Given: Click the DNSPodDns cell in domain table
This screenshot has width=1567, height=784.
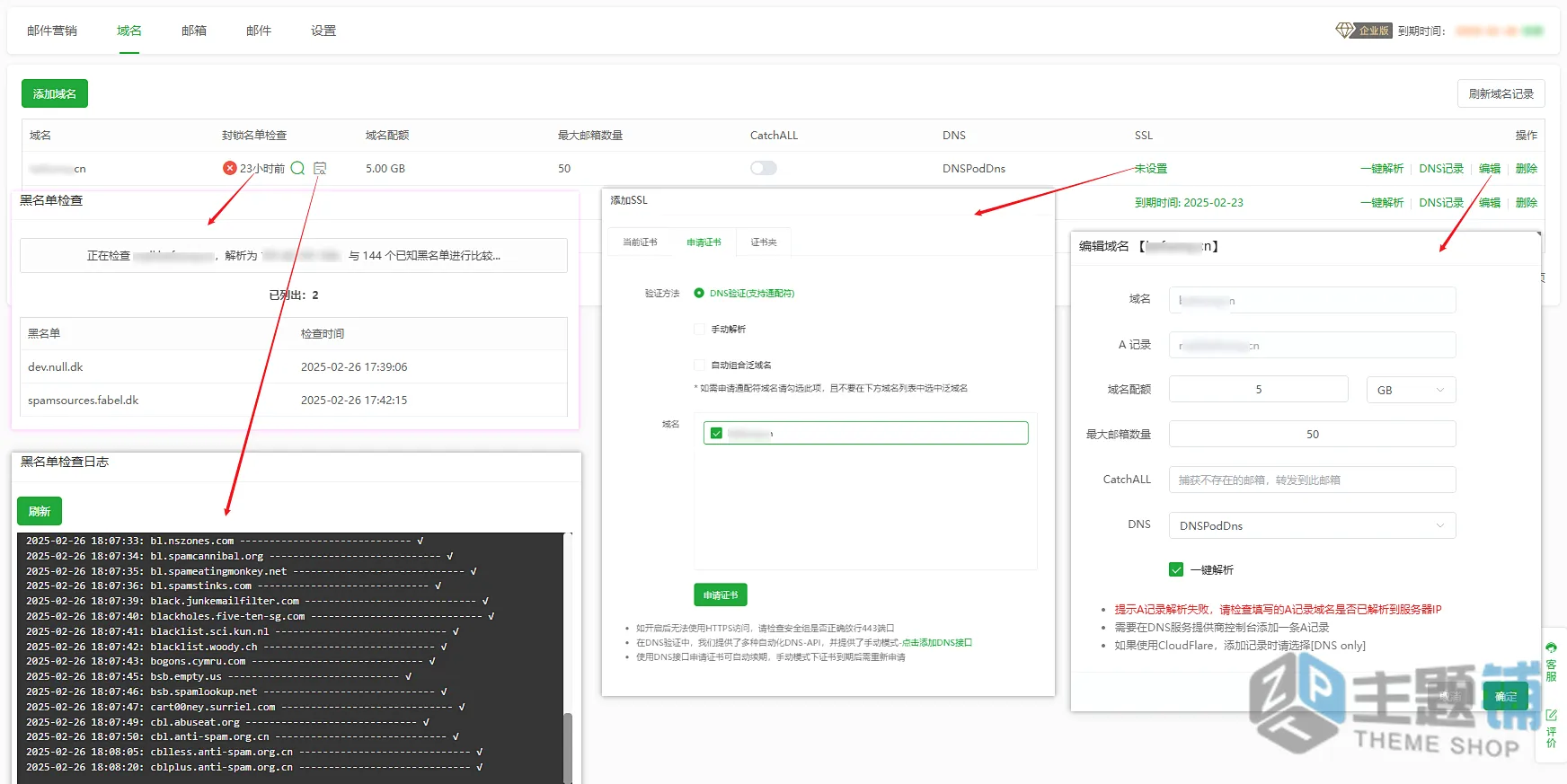Looking at the screenshot, I should (x=974, y=168).
